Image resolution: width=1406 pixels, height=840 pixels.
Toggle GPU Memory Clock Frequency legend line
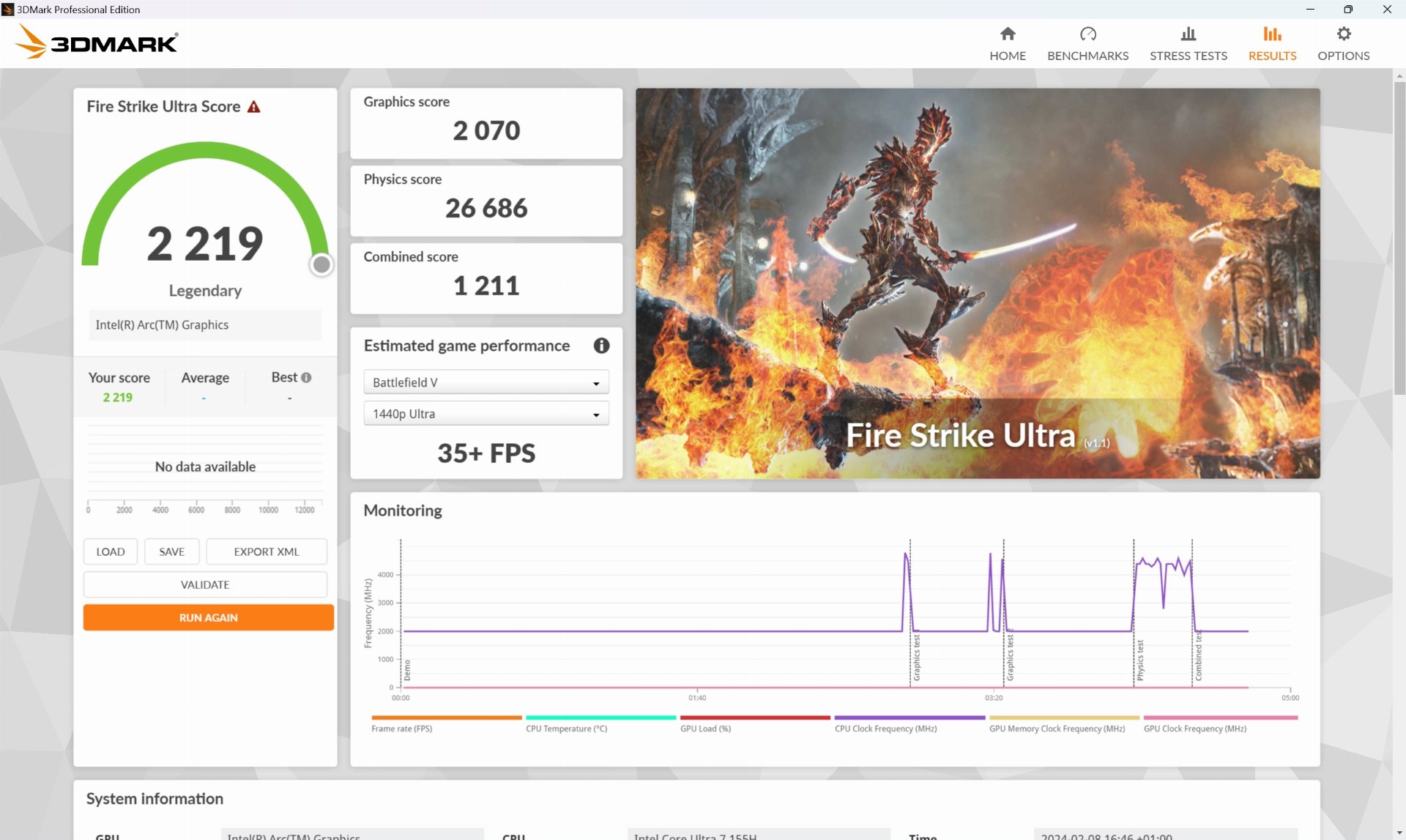[1064, 723]
